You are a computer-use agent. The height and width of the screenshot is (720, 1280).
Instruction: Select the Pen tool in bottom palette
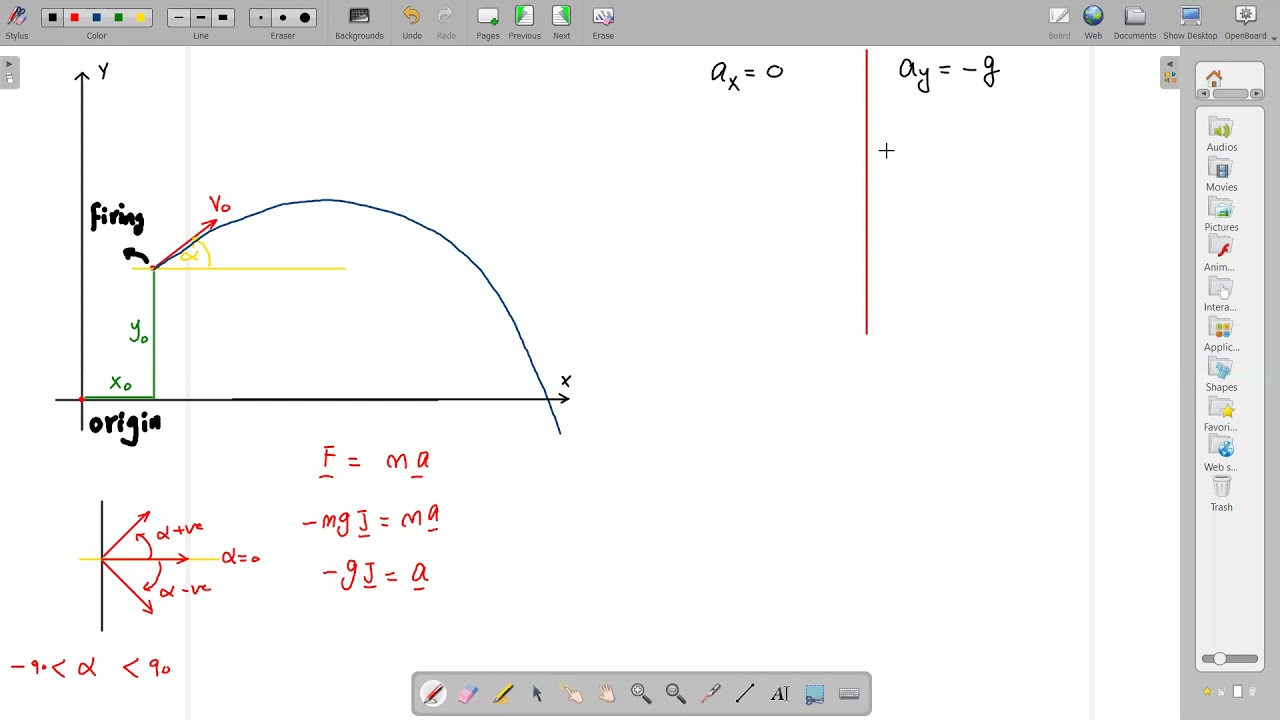tap(433, 694)
